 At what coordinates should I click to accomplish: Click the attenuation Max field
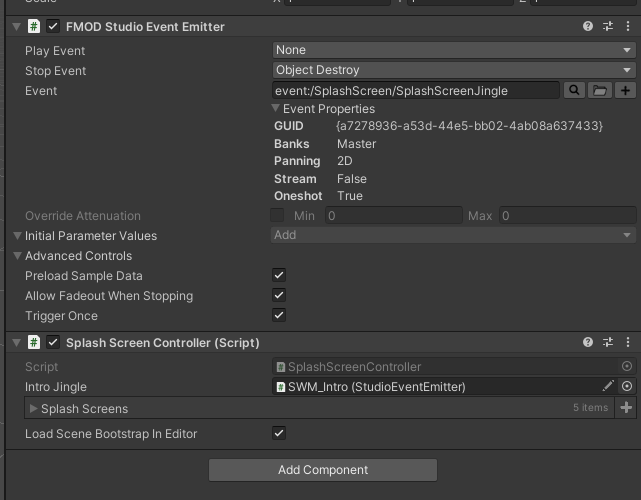[567, 215]
